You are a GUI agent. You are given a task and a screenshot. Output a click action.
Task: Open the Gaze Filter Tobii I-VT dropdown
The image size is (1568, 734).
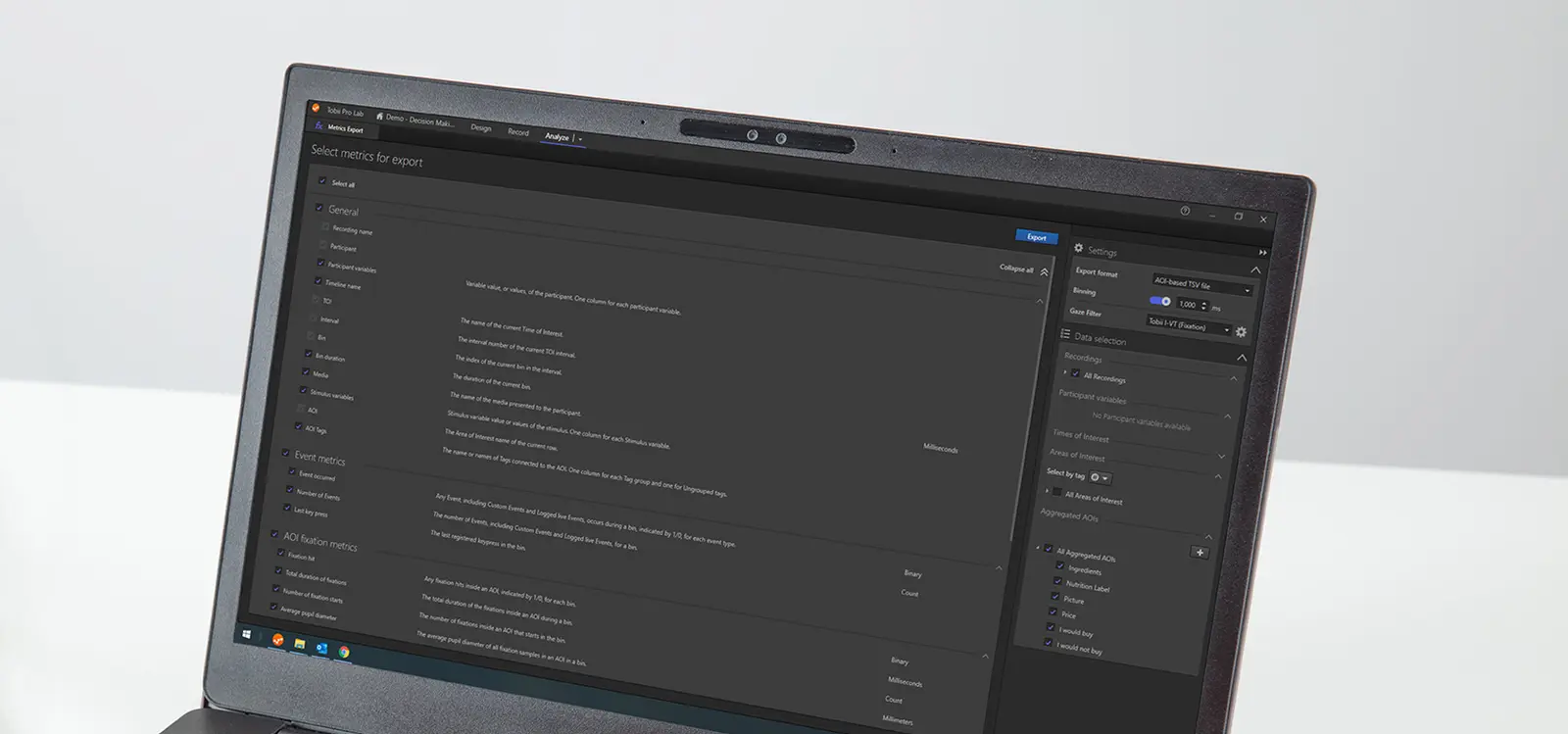pyautogui.click(x=1188, y=326)
